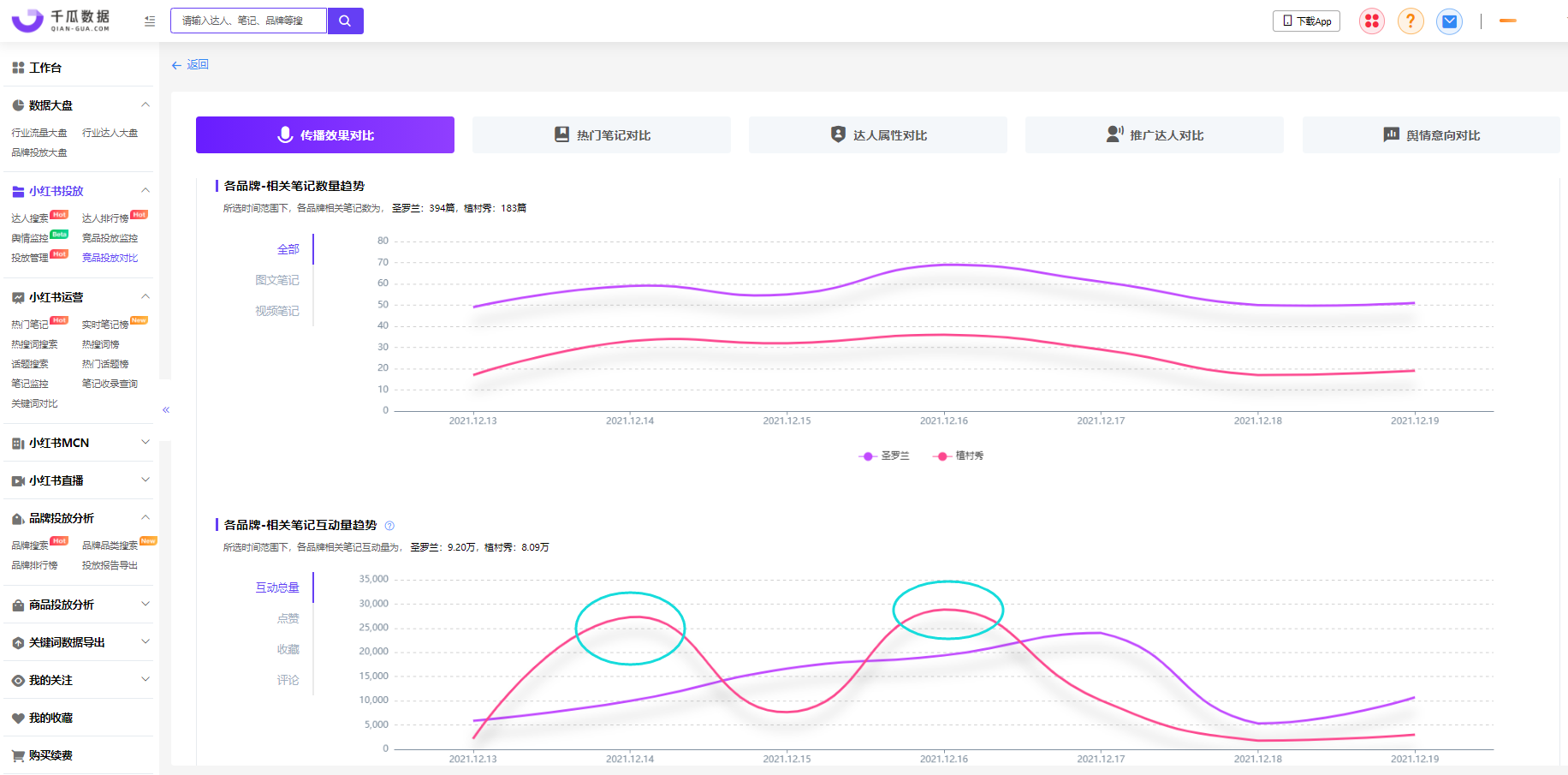Click the 工作台 grid icon

(18, 68)
